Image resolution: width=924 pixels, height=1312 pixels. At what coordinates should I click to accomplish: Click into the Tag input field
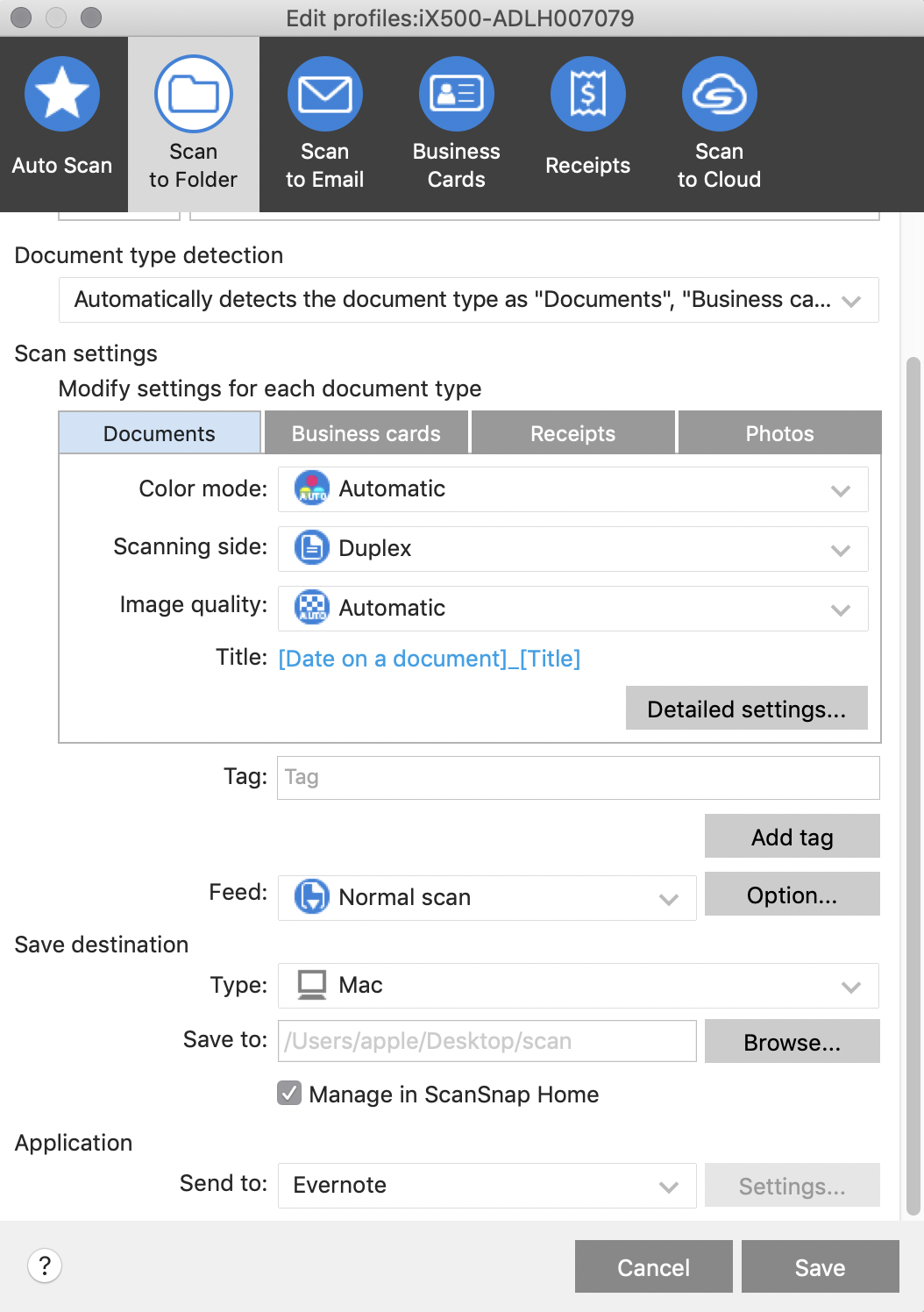pyautogui.click(x=579, y=778)
